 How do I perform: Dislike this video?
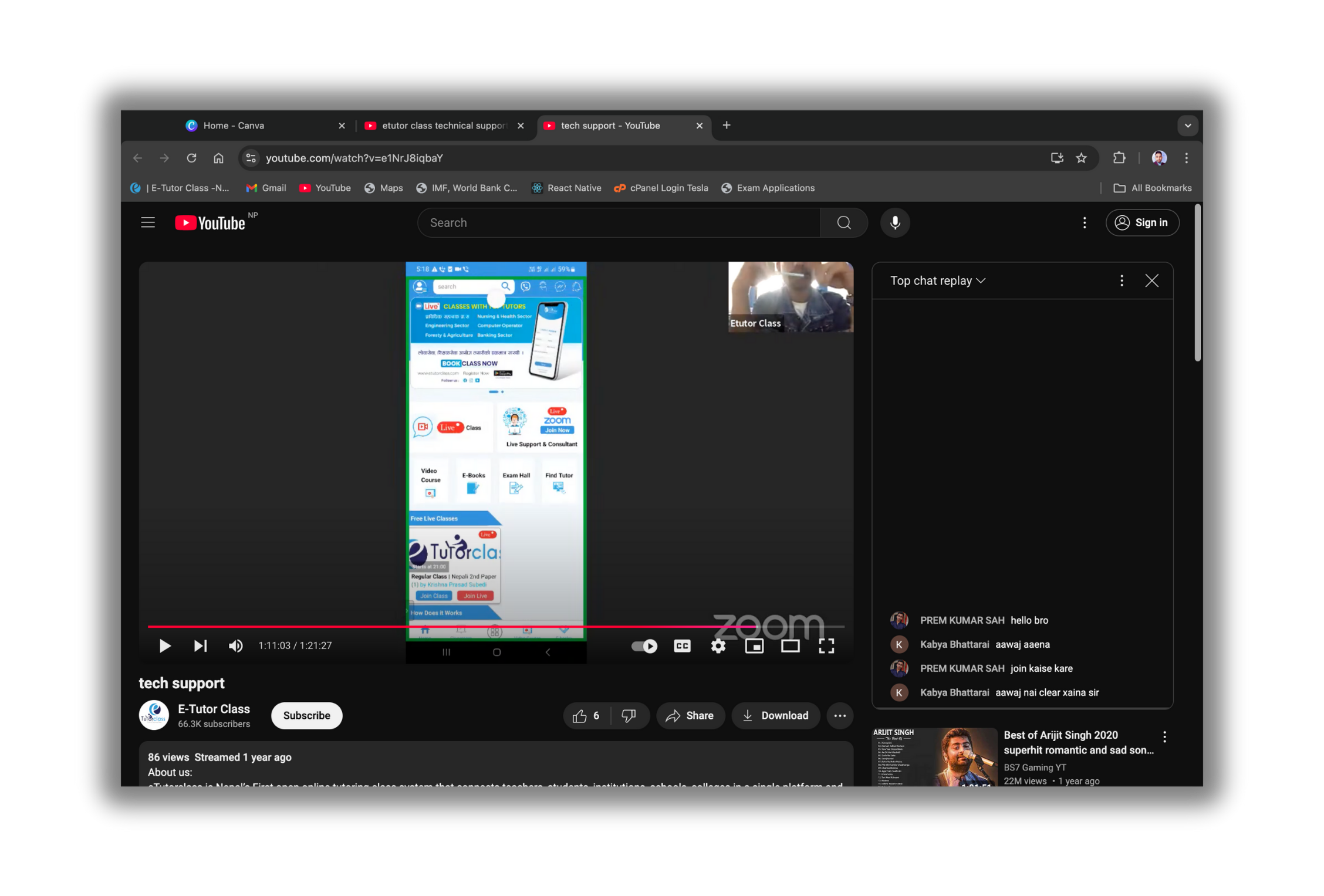tap(629, 715)
